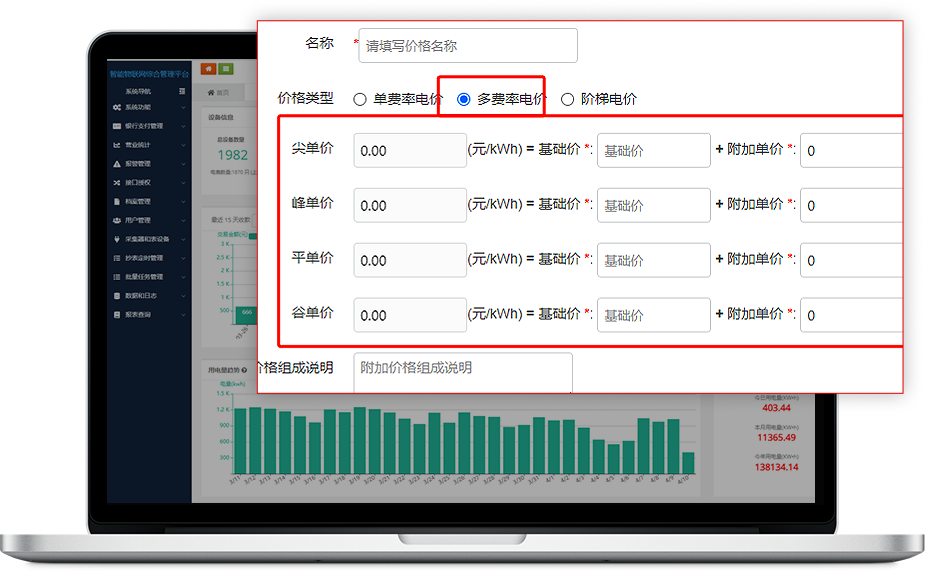The image size is (925, 572).
Task: Click the help icon next to 用电量趋势
Action: click(244, 370)
